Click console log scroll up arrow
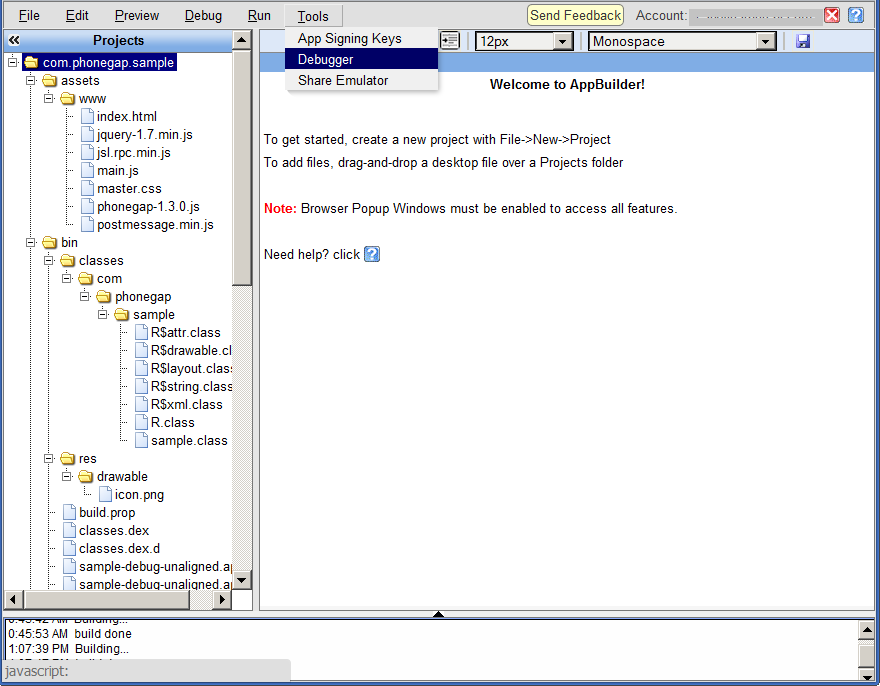880x686 pixels. click(x=867, y=630)
